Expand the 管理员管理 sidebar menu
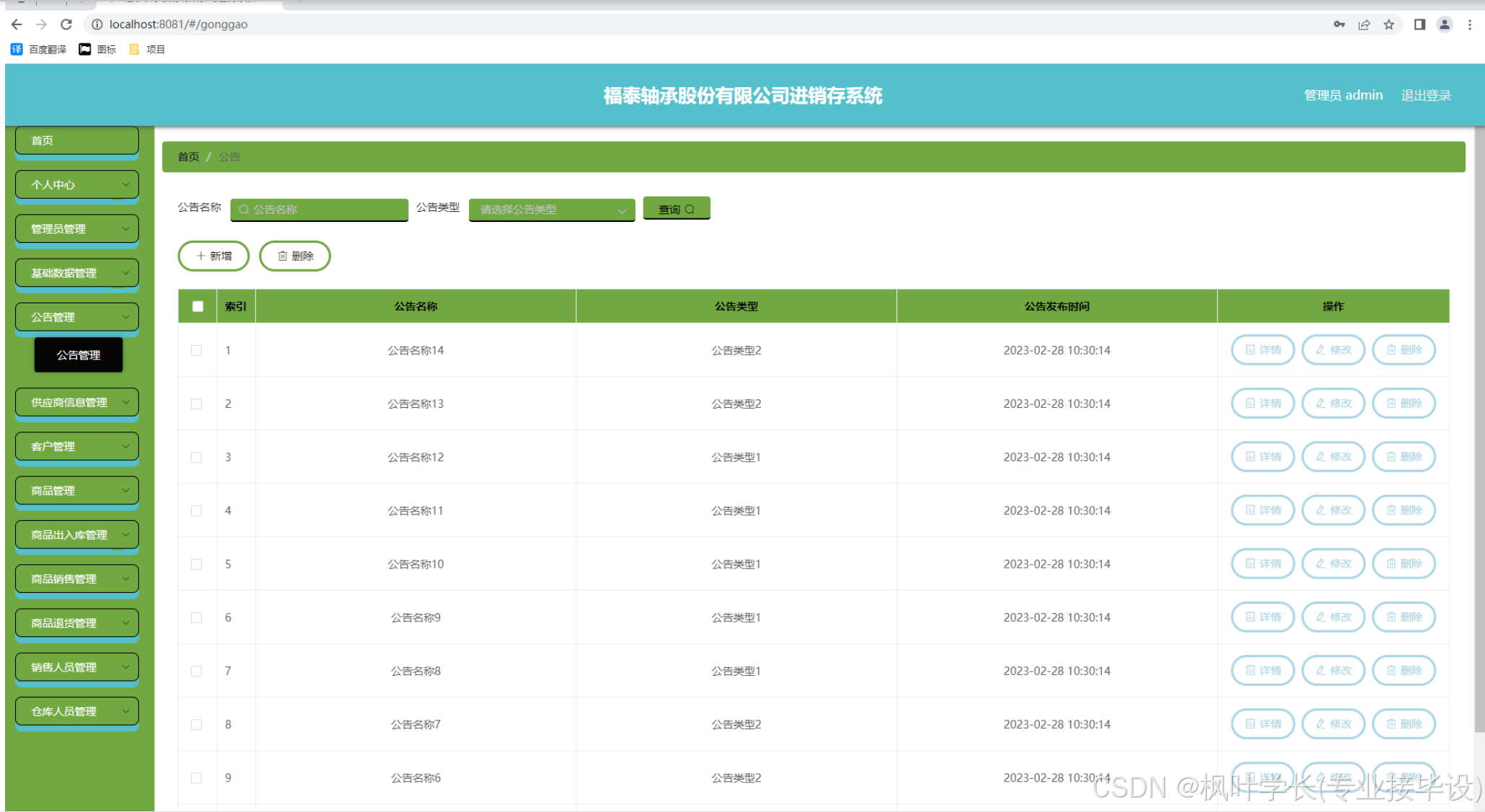Image resolution: width=1485 pixels, height=812 pixels. click(x=77, y=229)
